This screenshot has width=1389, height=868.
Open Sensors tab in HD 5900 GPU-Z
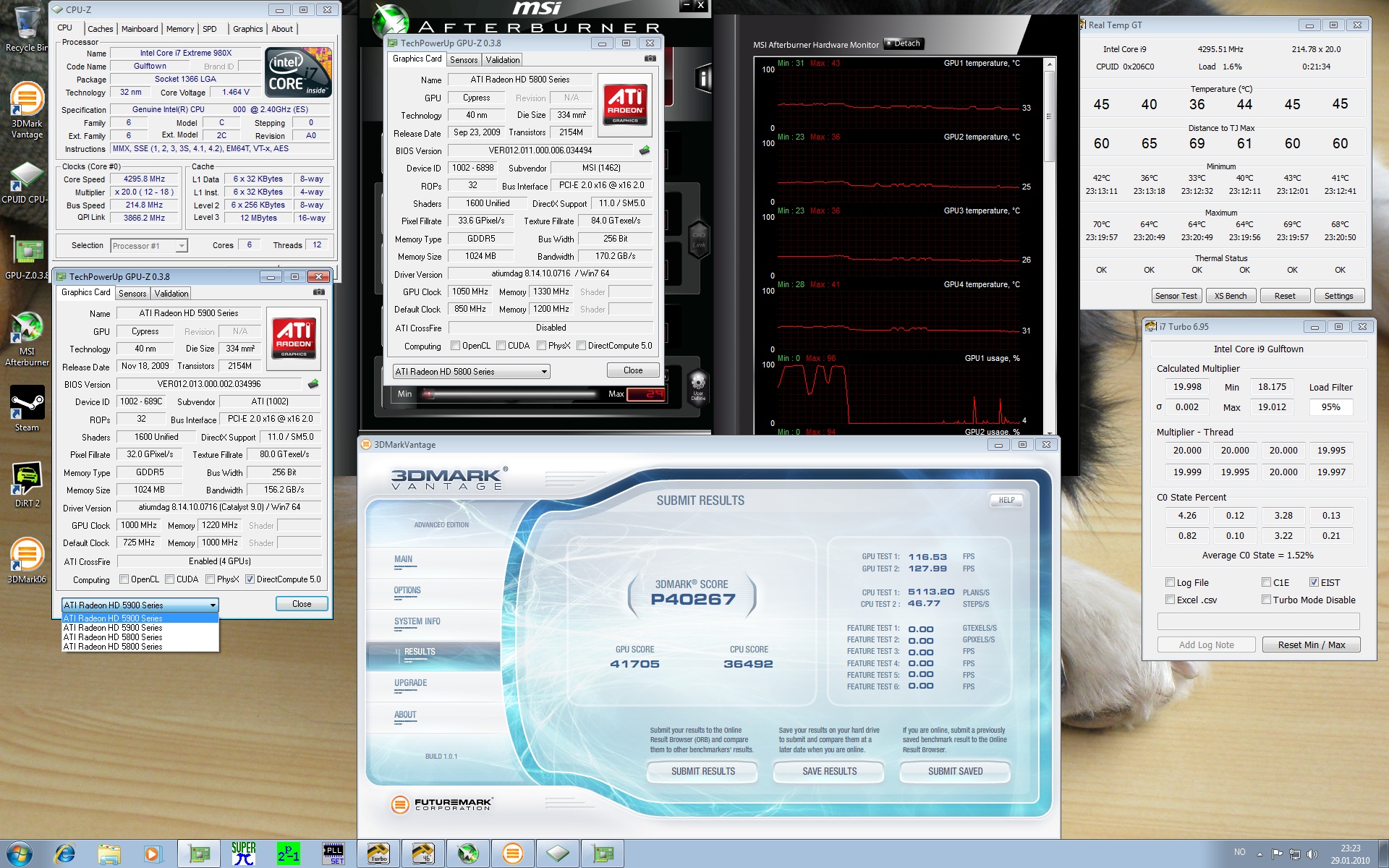(132, 293)
